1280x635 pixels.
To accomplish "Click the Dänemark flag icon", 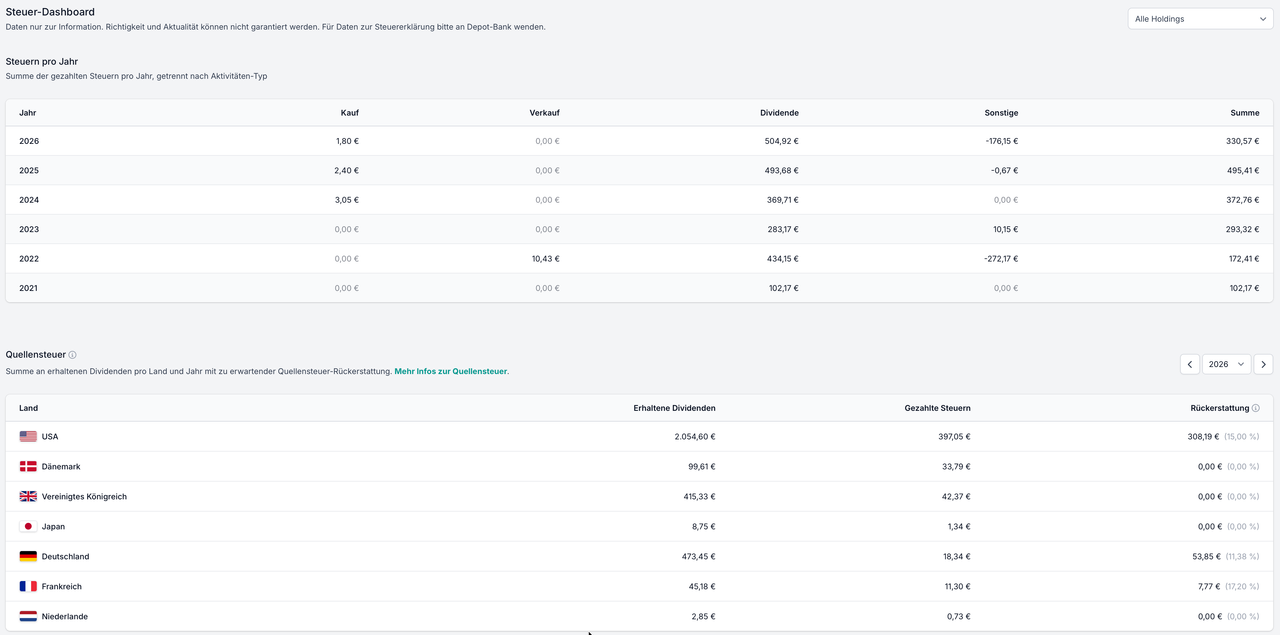I will pos(28,467).
